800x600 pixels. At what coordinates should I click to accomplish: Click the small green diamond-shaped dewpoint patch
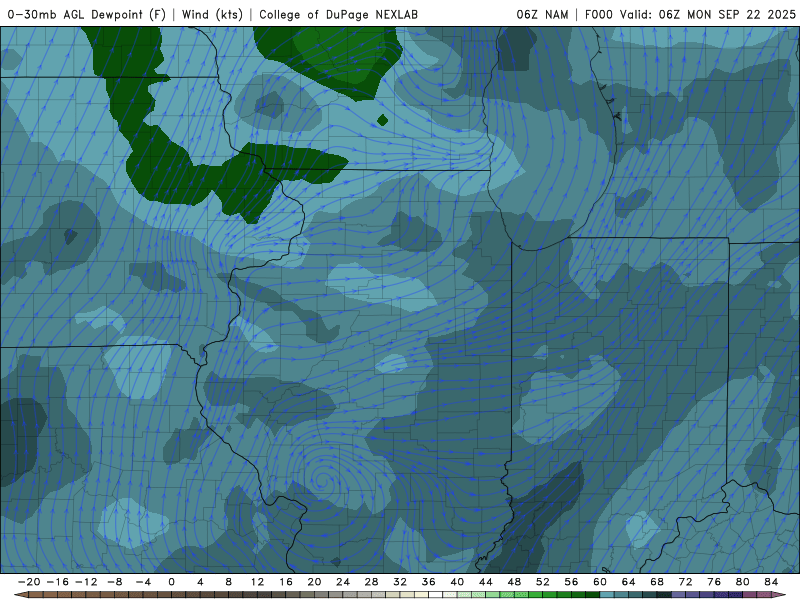coord(383,120)
